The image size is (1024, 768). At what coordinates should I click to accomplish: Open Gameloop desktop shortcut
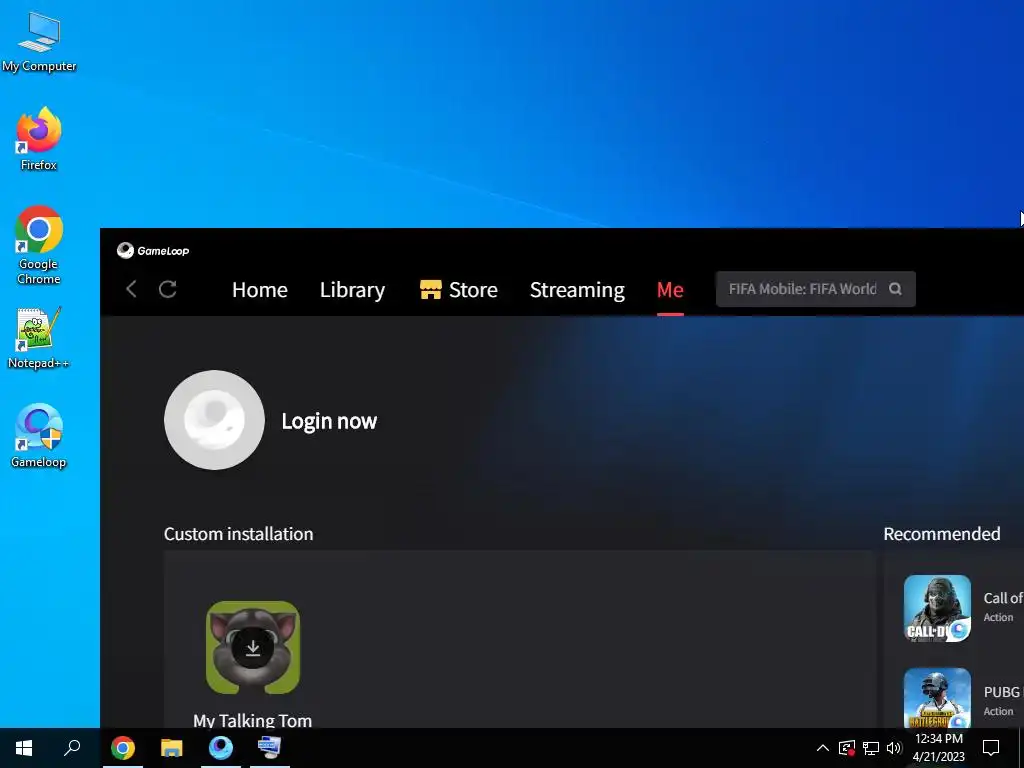point(39,436)
